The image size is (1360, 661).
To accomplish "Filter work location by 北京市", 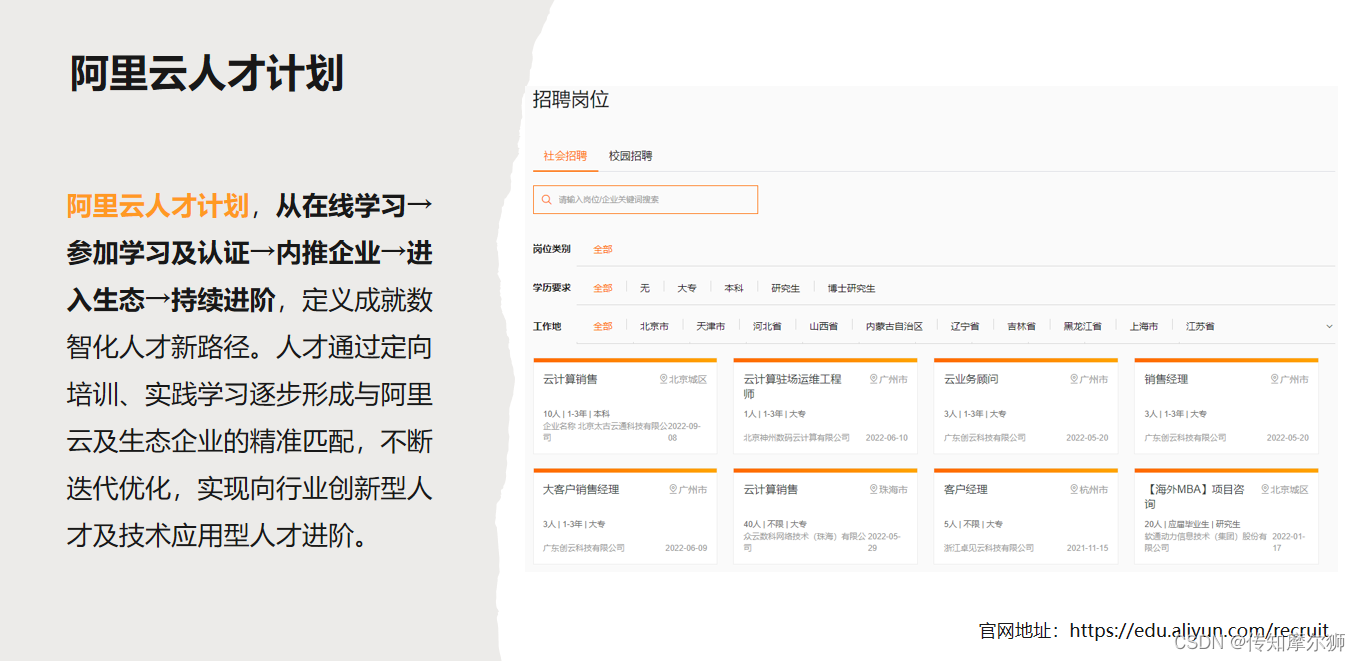I will [x=654, y=326].
